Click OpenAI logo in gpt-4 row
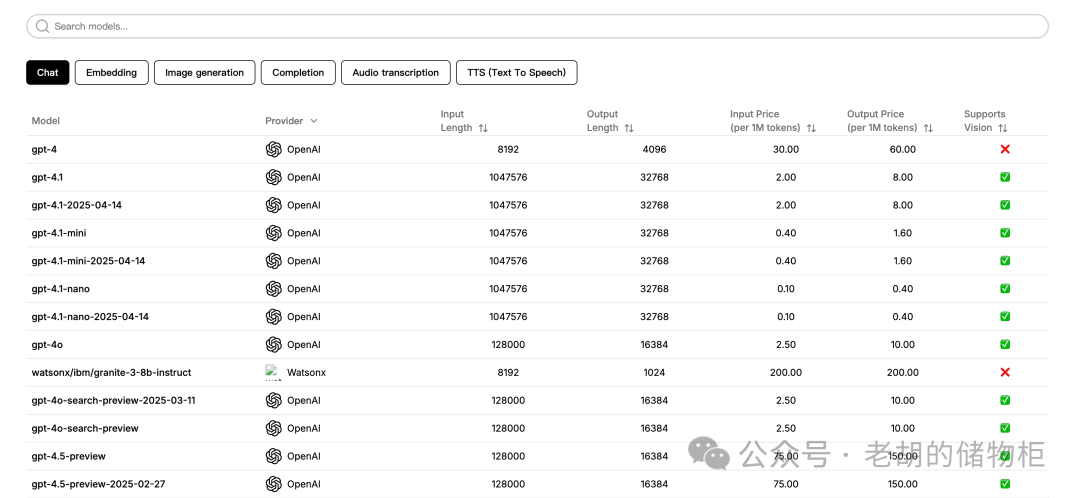The width and height of the screenshot is (1080, 498). (273, 149)
